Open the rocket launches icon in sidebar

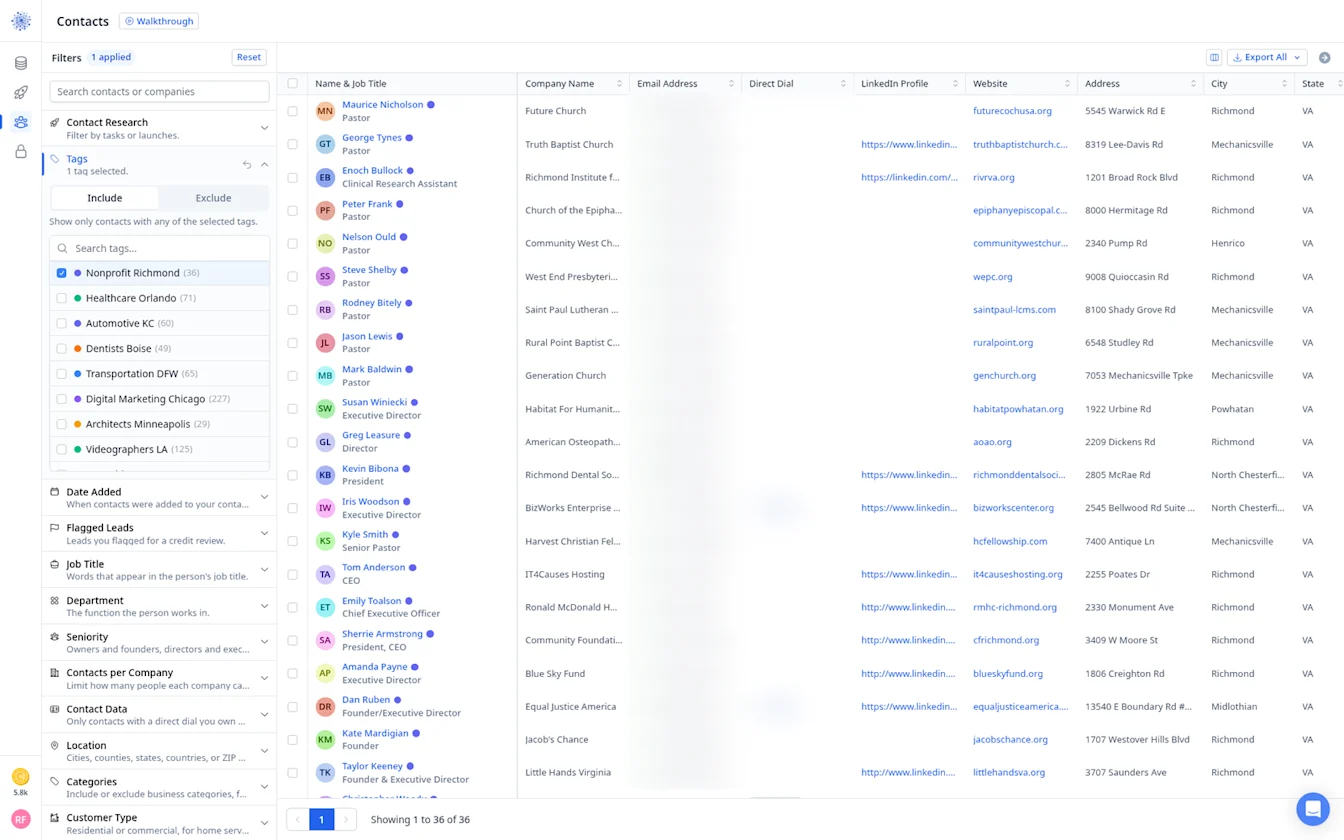click(x=21, y=92)
